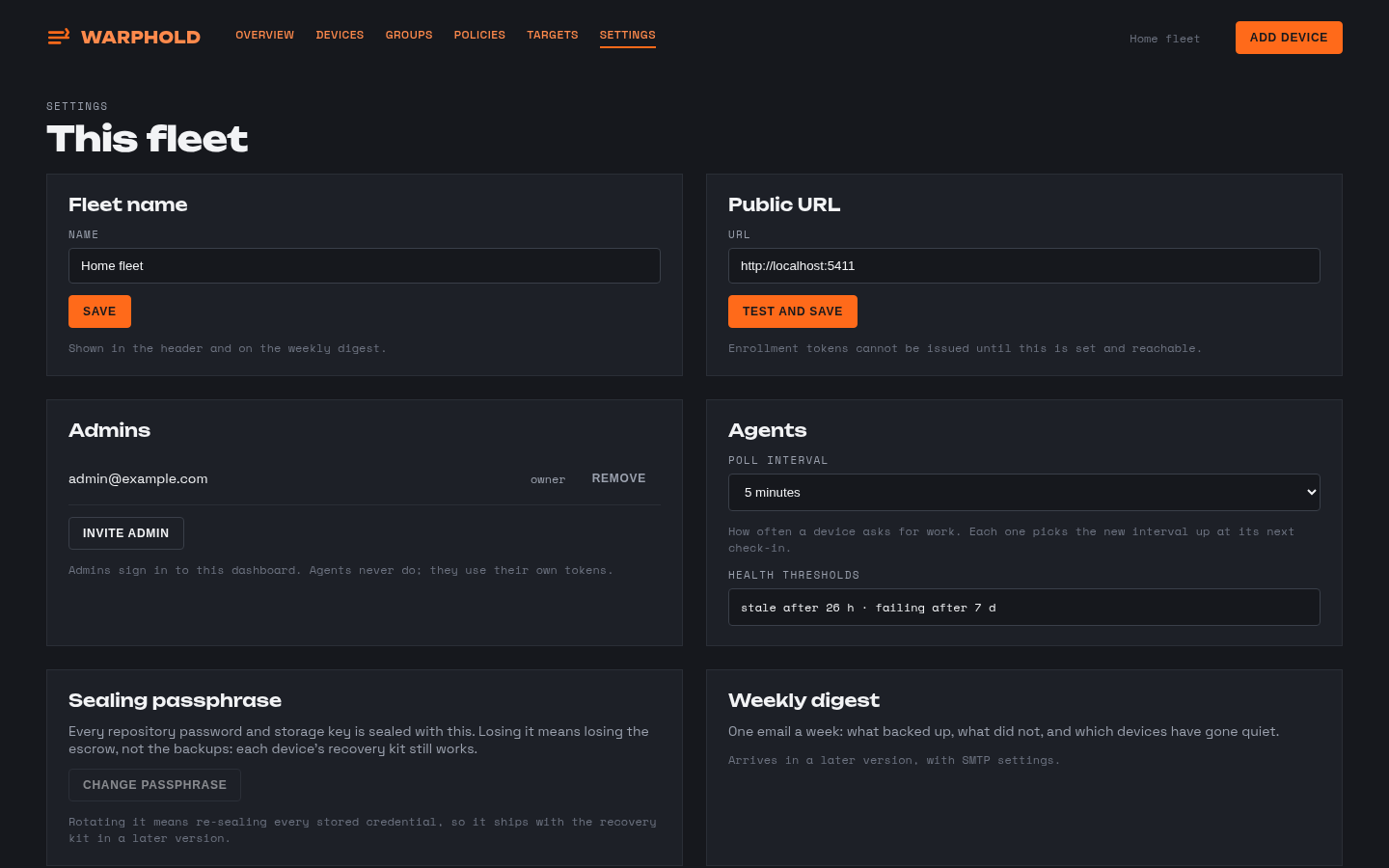Viewport: 1389px width, 868px height.
Task: Click the WARPHOLD brand name
Action: coord(141,37)
